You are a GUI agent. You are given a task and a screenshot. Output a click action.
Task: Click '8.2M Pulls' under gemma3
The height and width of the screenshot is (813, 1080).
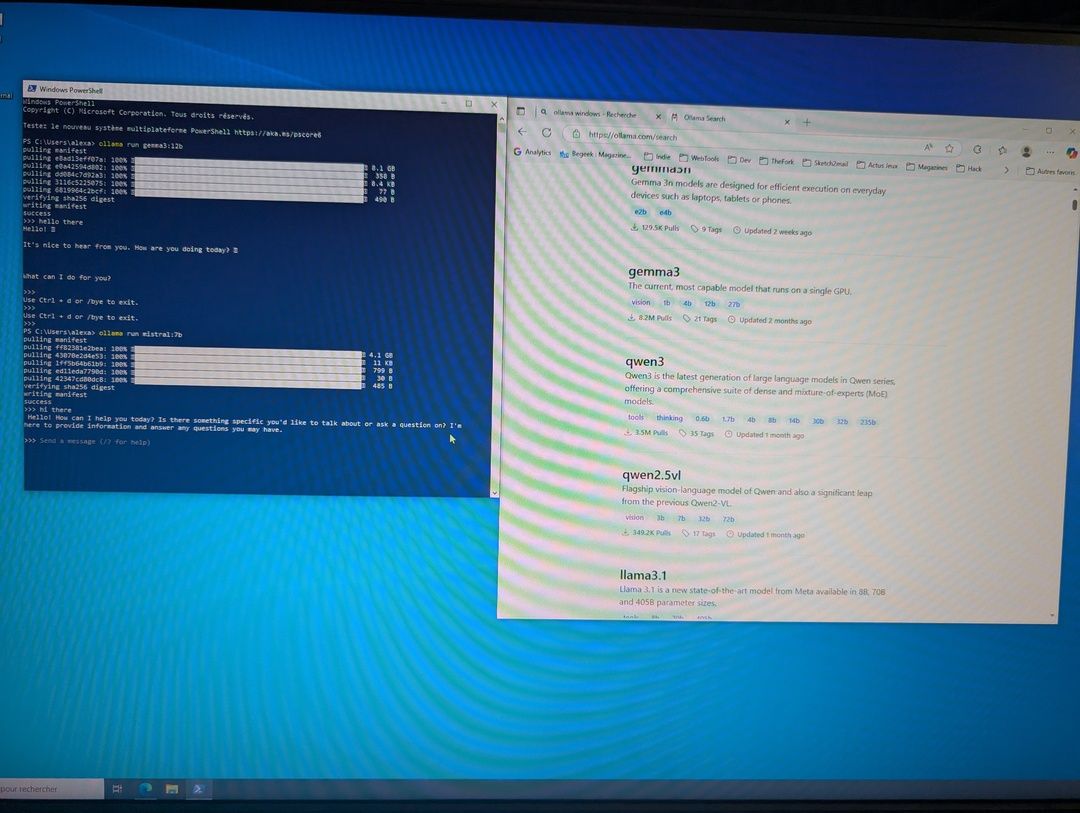[x=650, y=318]
